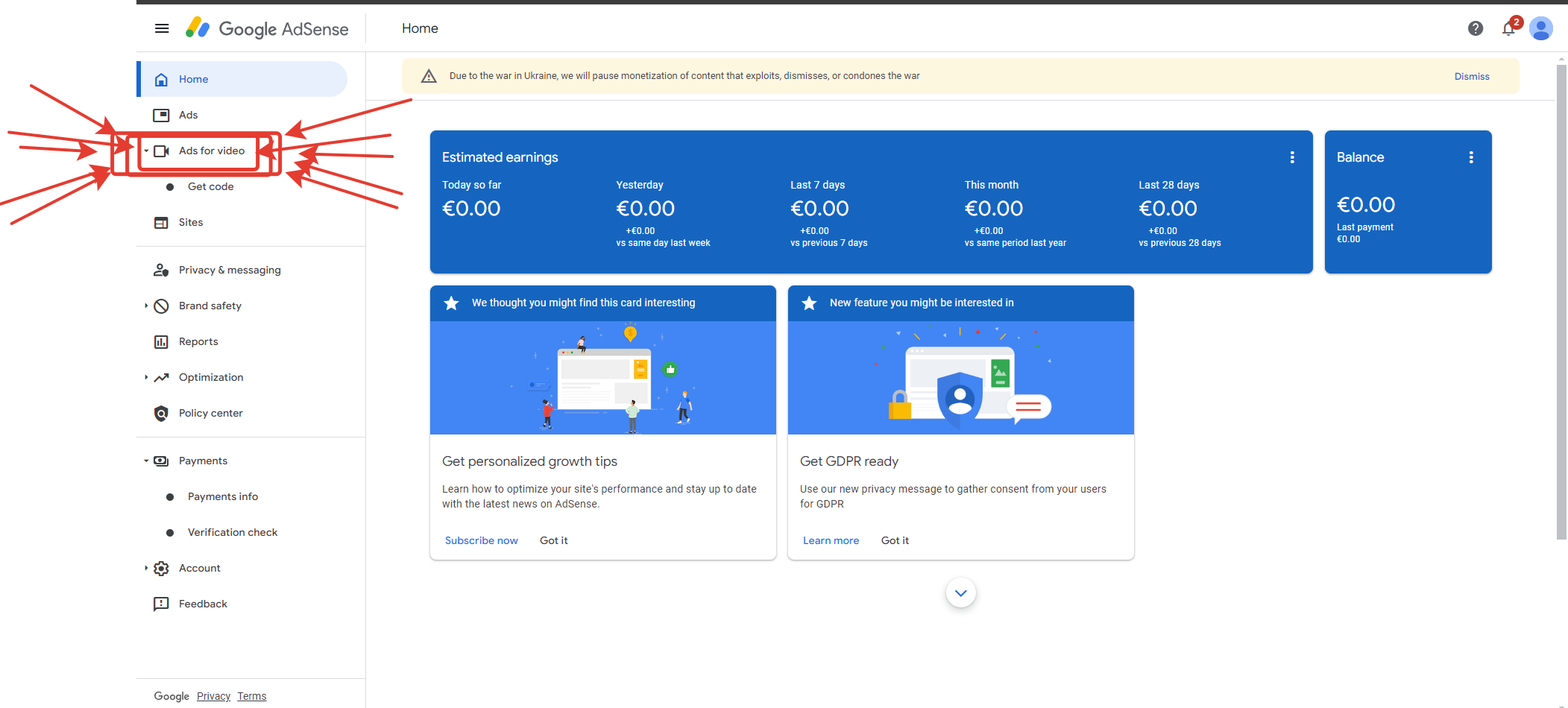Open the notifications bell
1568x708 pixels.
[1509, 28]
